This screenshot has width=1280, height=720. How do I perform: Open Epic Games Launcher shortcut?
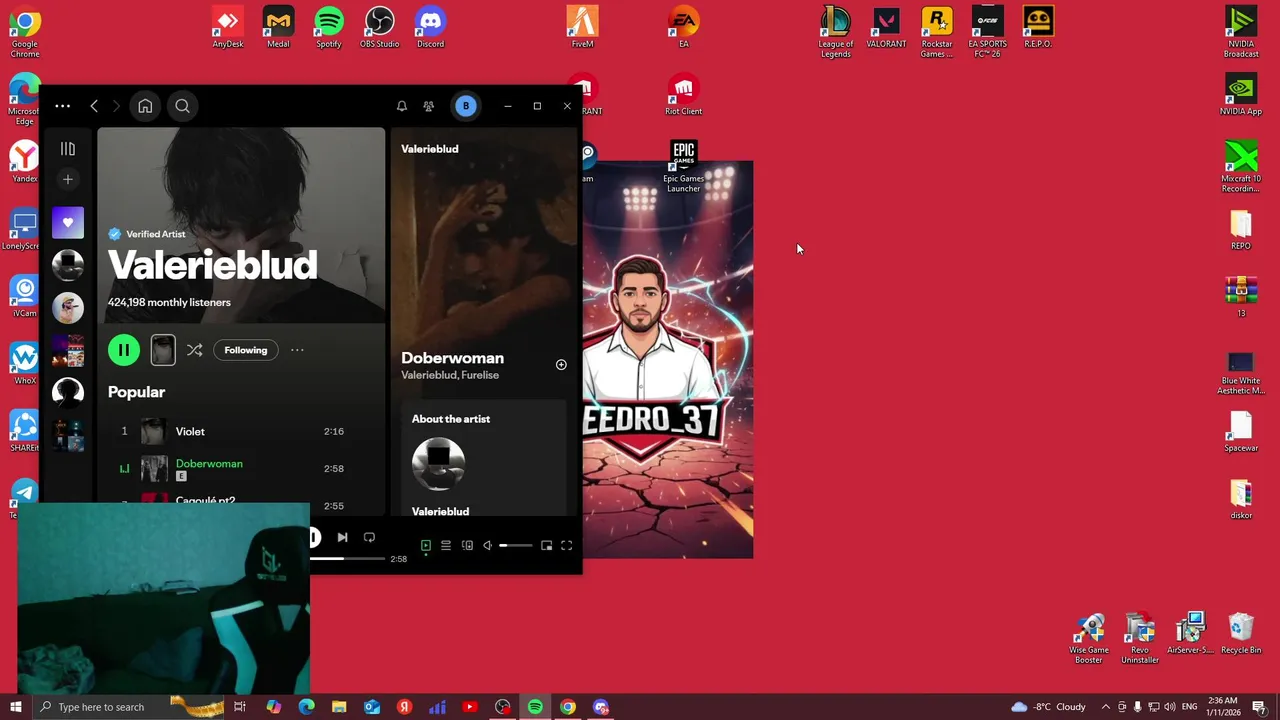(684, 166)
